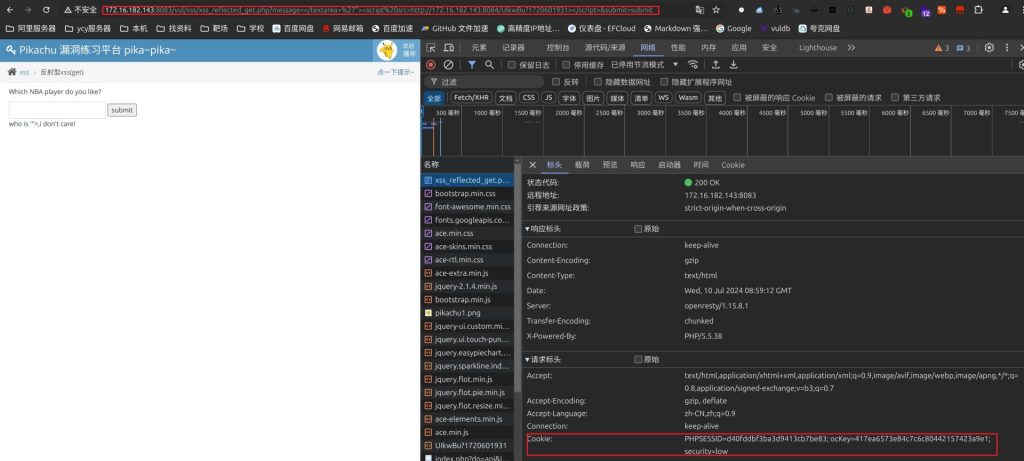1024x461 pixels.
Task: Filter requests by Fetch/XHR
Action: (471, 97)
